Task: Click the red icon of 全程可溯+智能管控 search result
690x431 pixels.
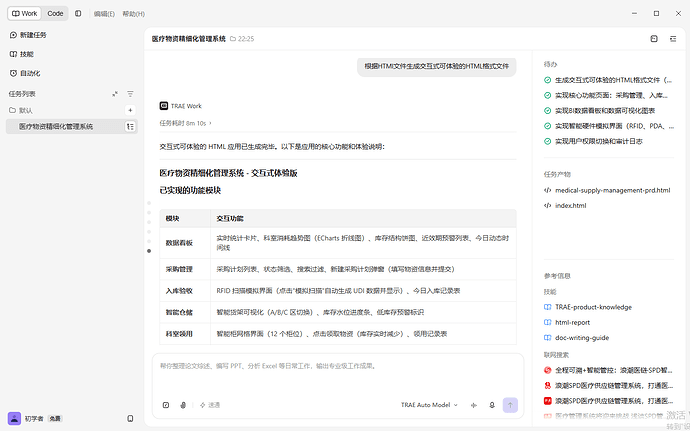Action: point(547,370)
